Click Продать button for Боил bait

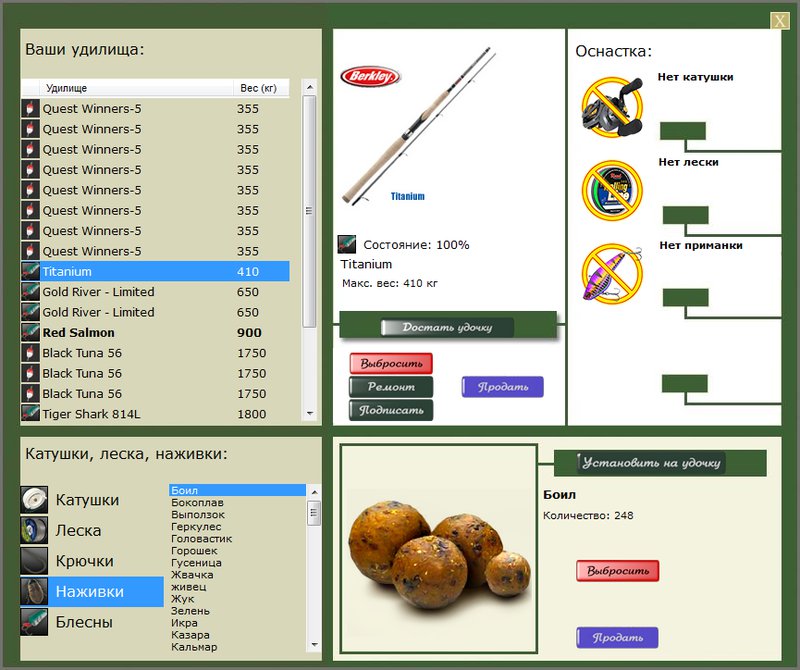pos(617,638)
